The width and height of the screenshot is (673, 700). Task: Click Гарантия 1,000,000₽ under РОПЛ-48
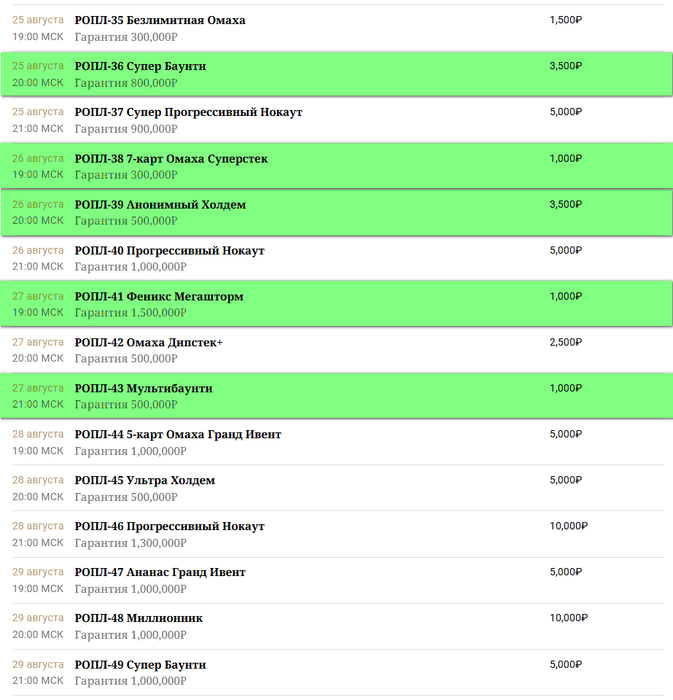tap(130, 635)
